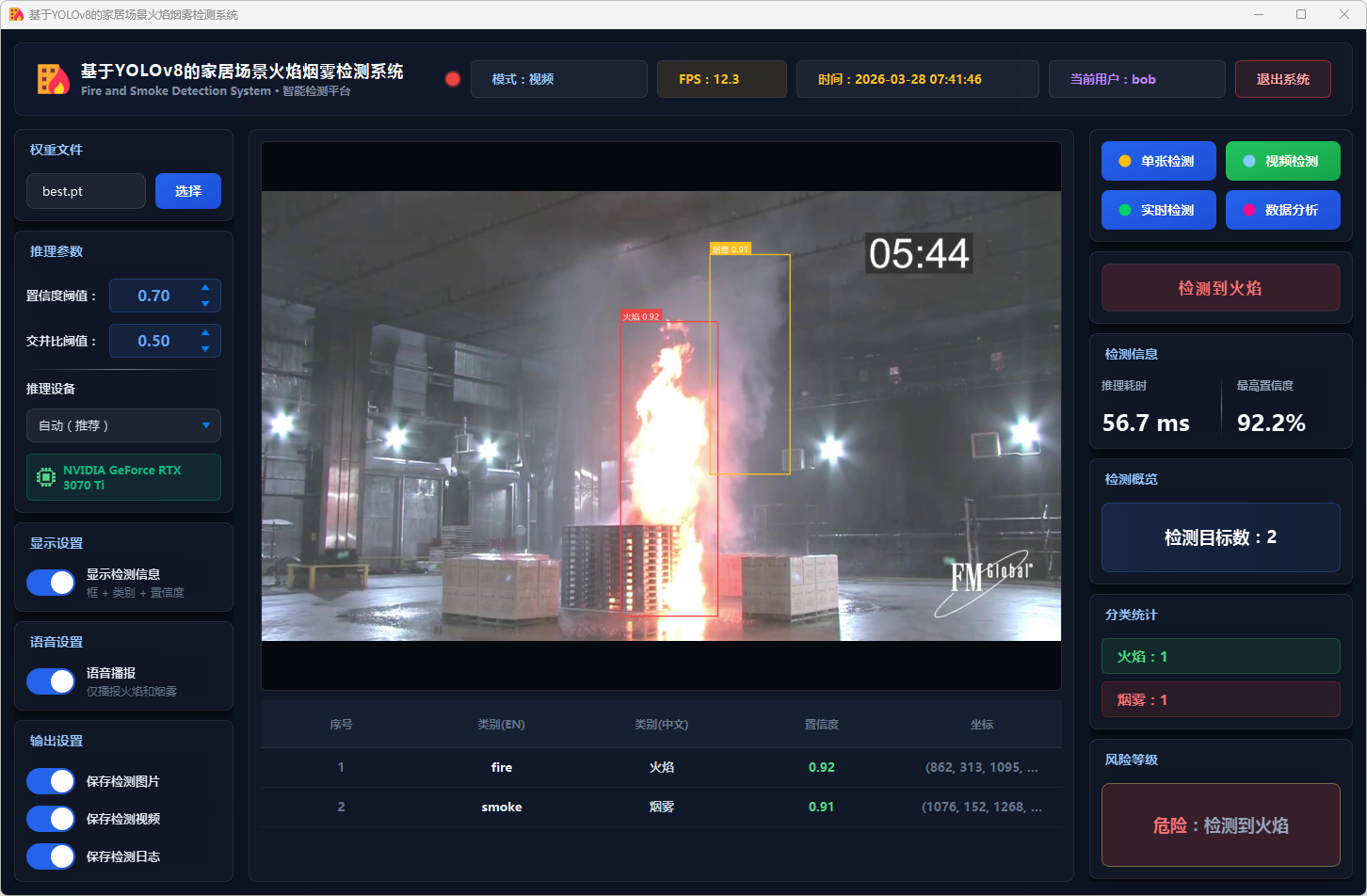Turn off save detection images toggle
This screenshot has width=1367, height=896.
point(51,781)
